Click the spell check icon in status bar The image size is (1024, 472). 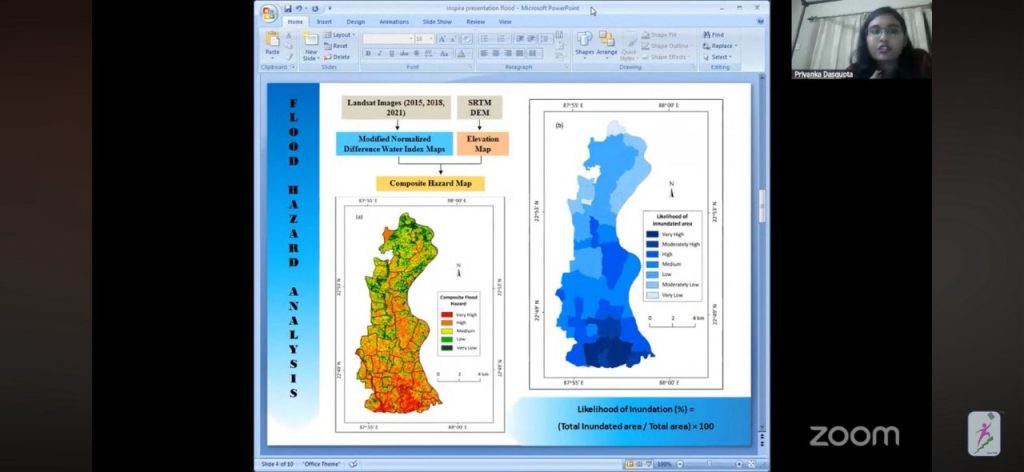(353, 464)
